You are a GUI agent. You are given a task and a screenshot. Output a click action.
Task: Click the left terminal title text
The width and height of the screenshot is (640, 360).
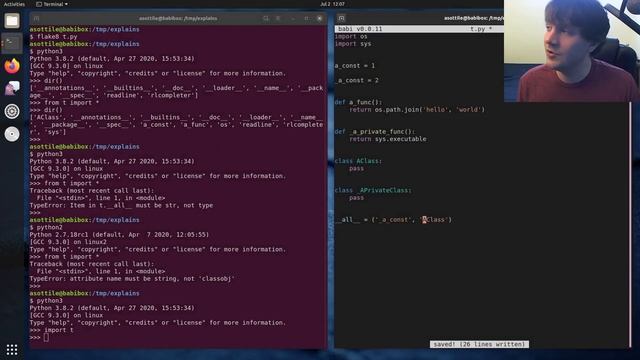(x=178, y=18)
